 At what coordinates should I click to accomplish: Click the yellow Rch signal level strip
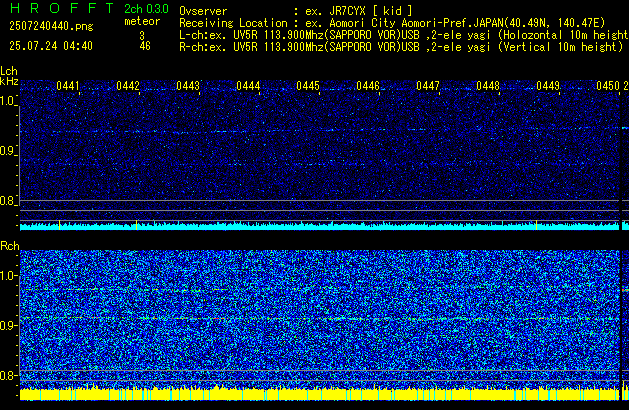[x=319, y=393]
